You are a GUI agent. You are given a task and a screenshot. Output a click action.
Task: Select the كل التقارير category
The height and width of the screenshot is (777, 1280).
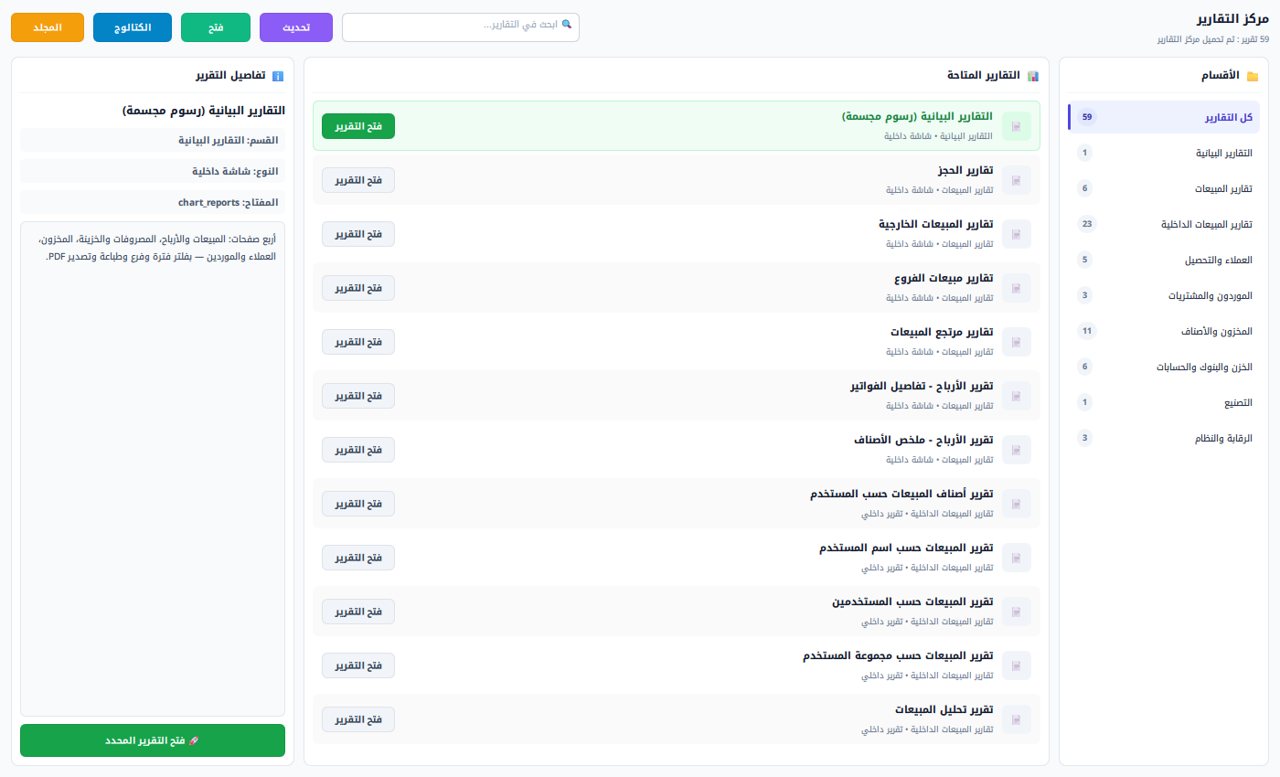point(1164,117)
